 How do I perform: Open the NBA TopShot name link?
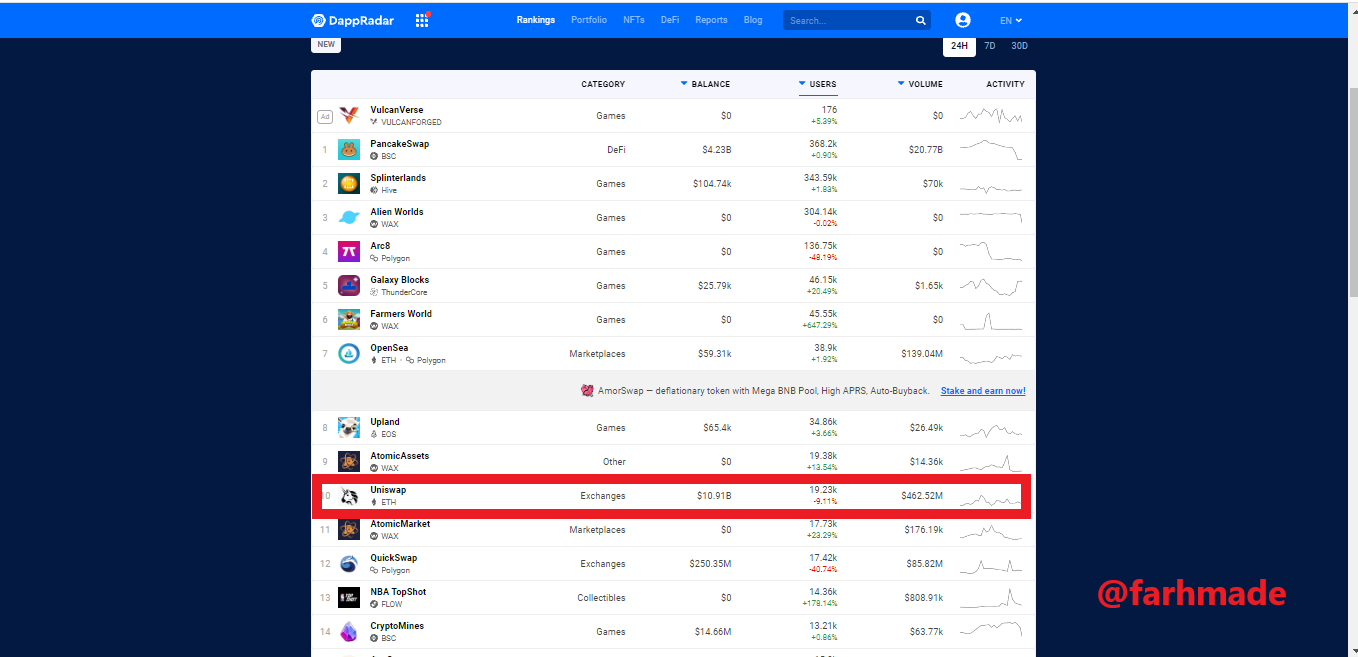point(398,592)
